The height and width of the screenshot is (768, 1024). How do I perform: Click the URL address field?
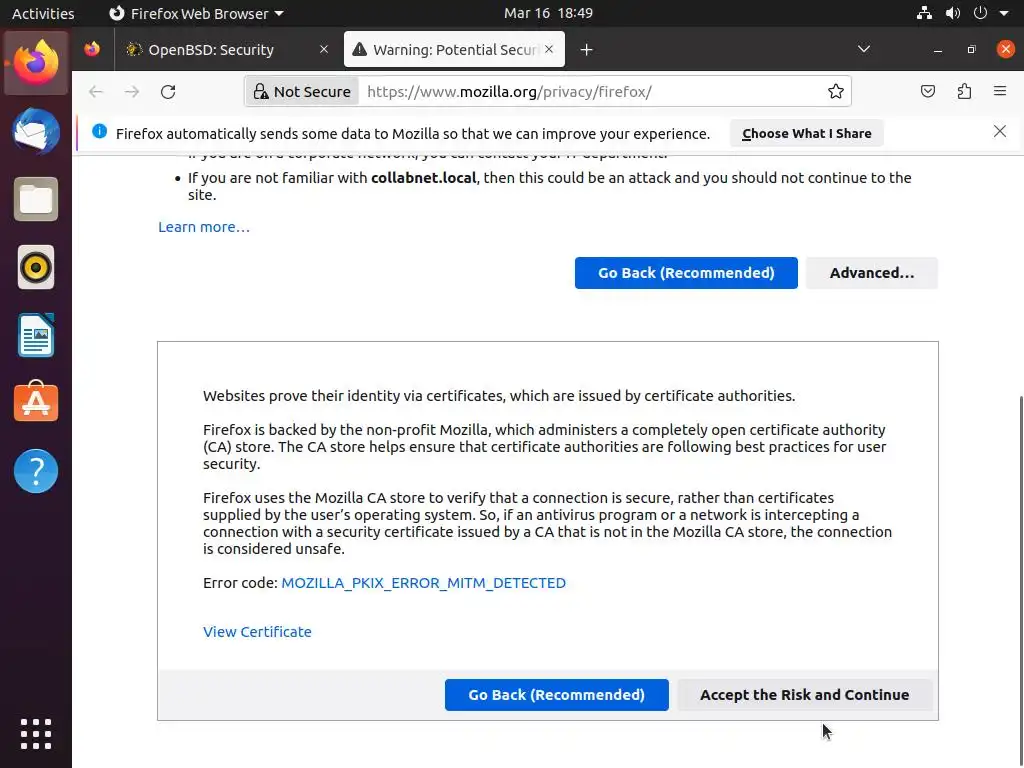tap(590, 92)
